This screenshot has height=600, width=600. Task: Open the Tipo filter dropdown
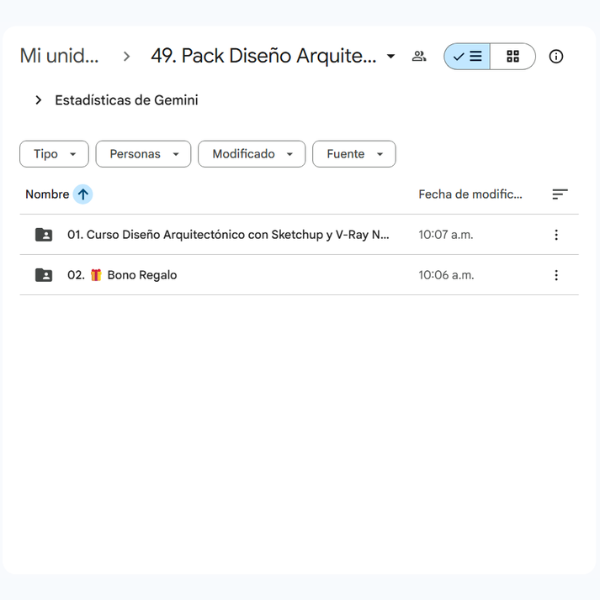54,154
